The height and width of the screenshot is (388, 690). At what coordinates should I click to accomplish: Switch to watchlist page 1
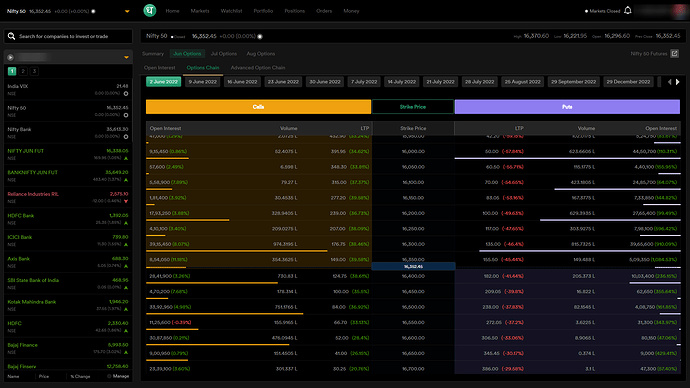[12, 71]
